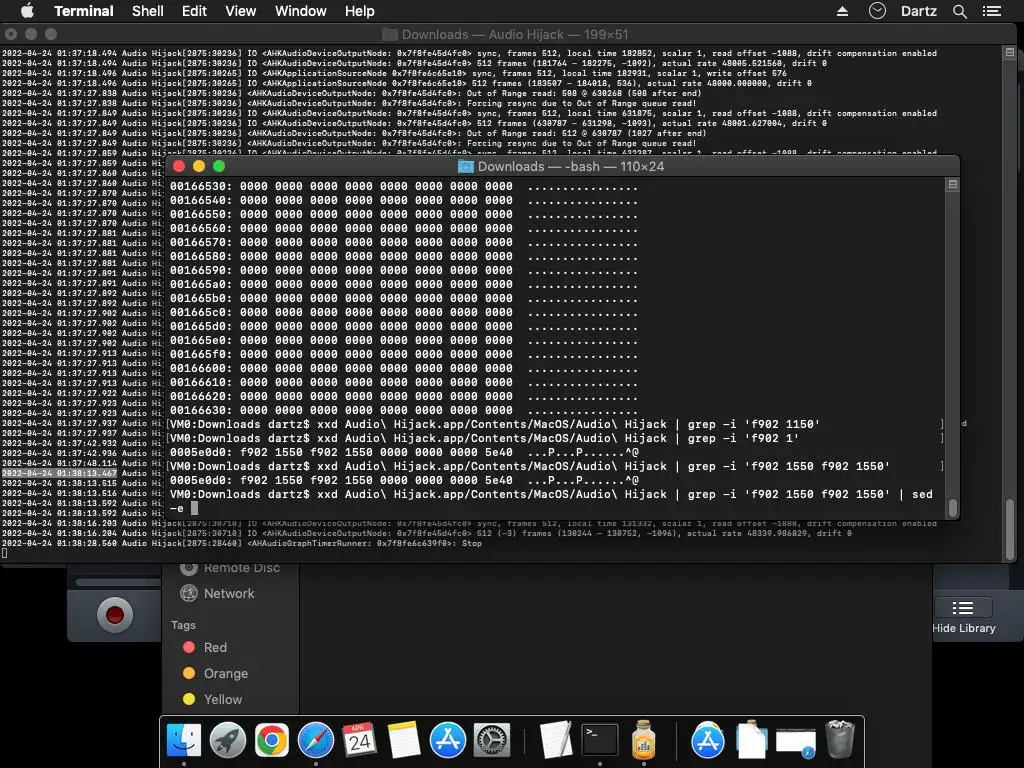Open the Help menu

coord(359,11)
